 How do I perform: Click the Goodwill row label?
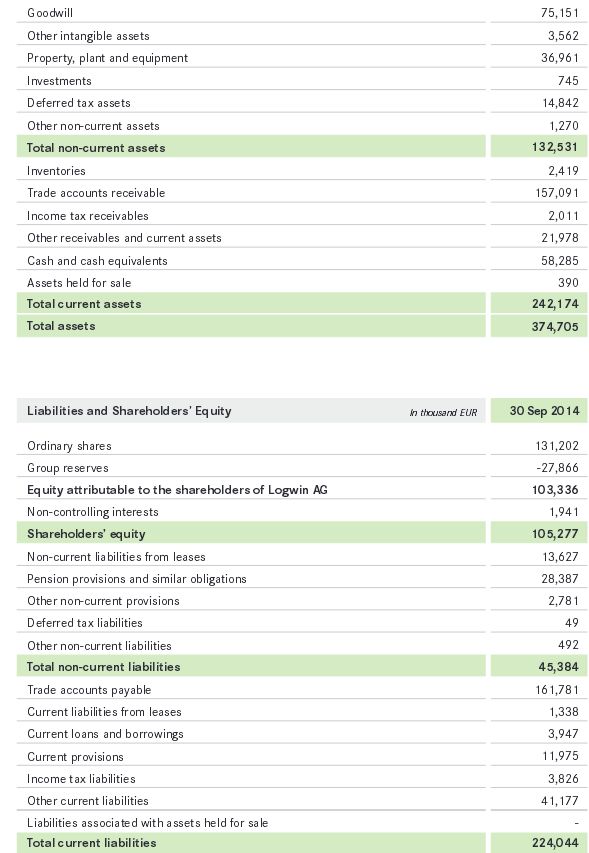(x=49, y=13)
